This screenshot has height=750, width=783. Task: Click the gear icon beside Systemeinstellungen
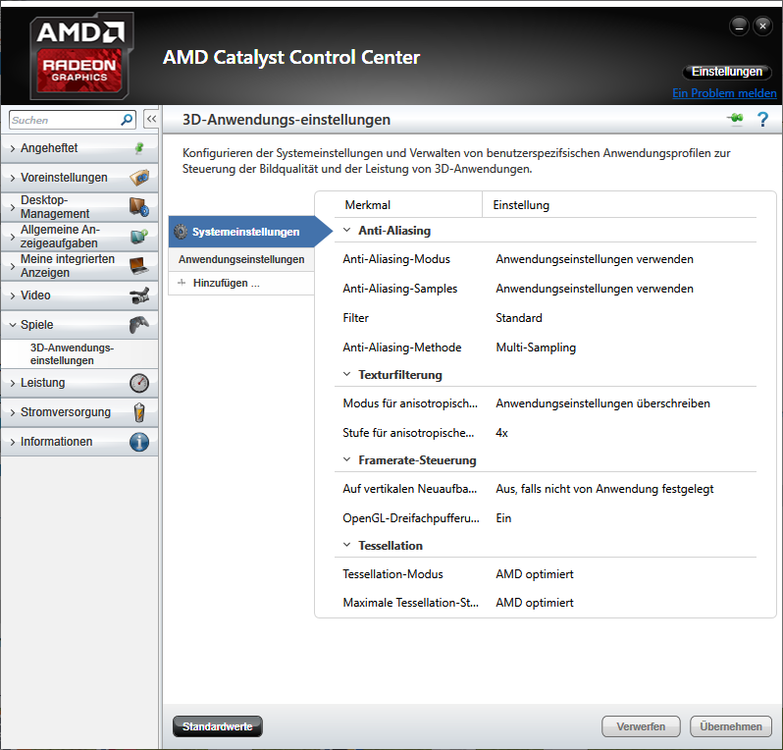point(181,232)
